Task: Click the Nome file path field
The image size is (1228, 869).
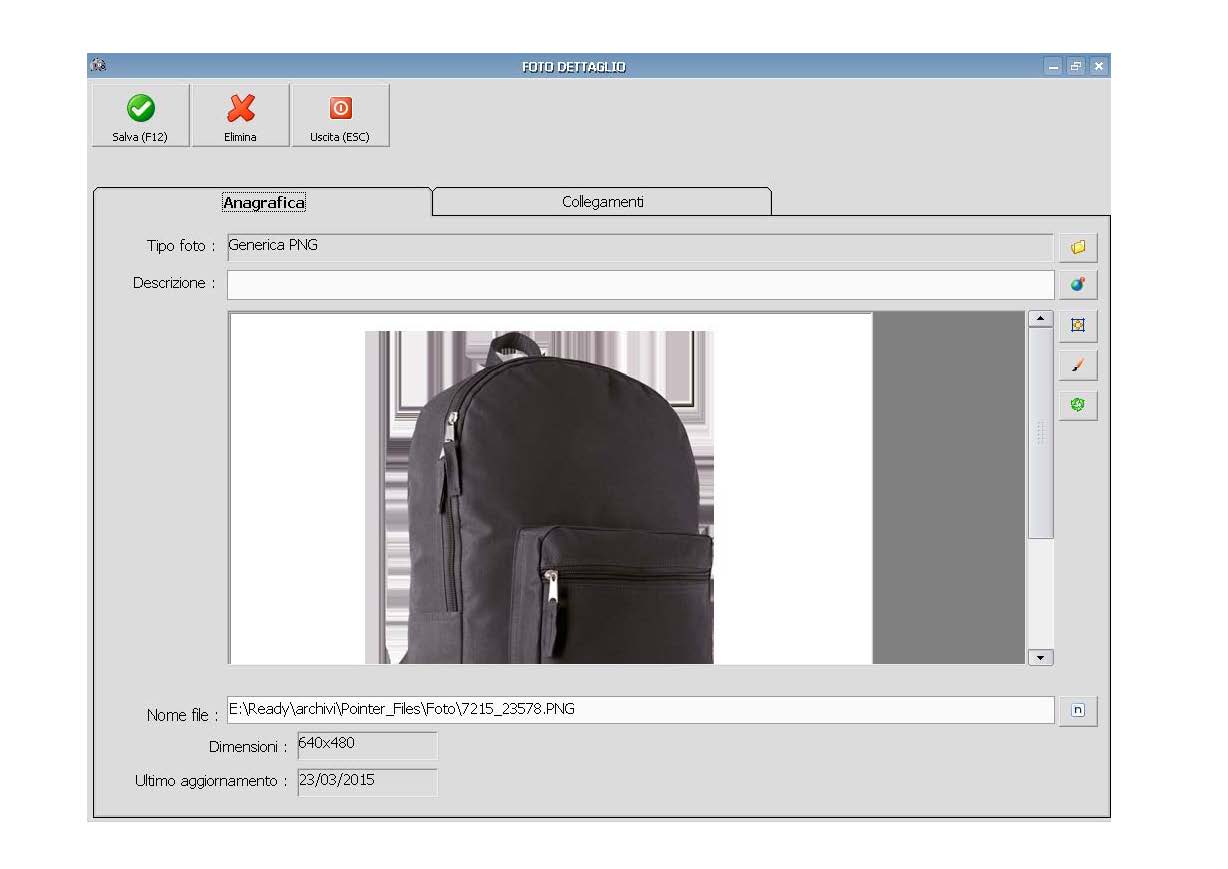Action: (x=640, y=710)
